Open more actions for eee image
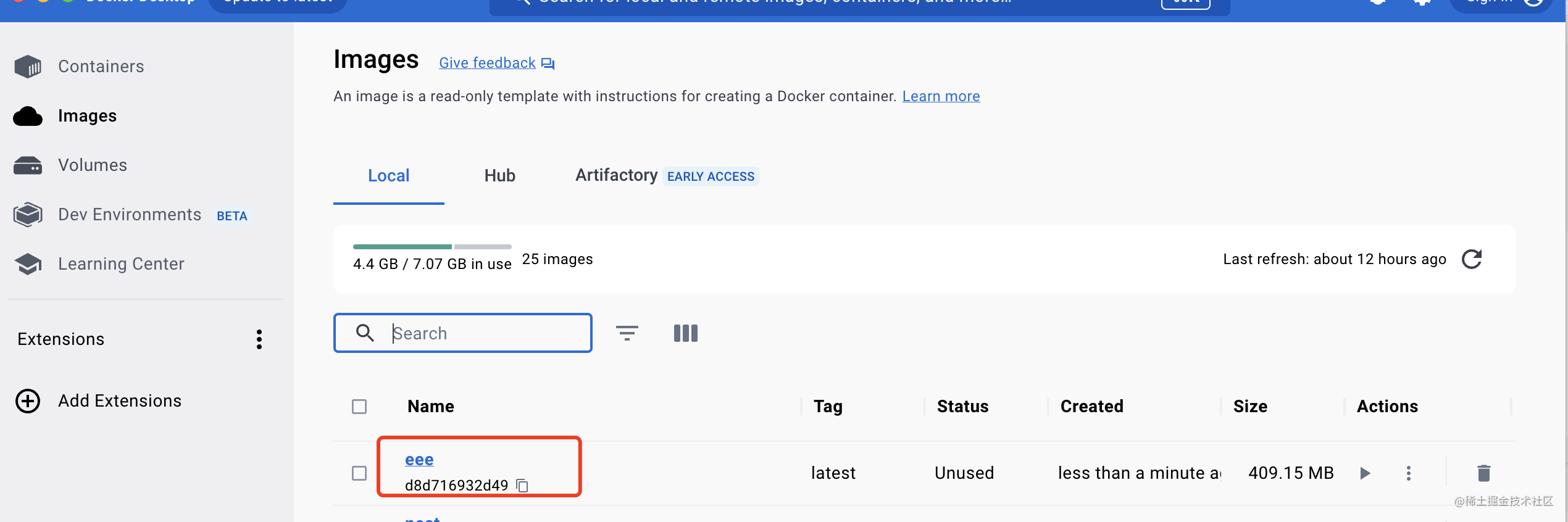1568x522 pixels. pos(1408,473)
